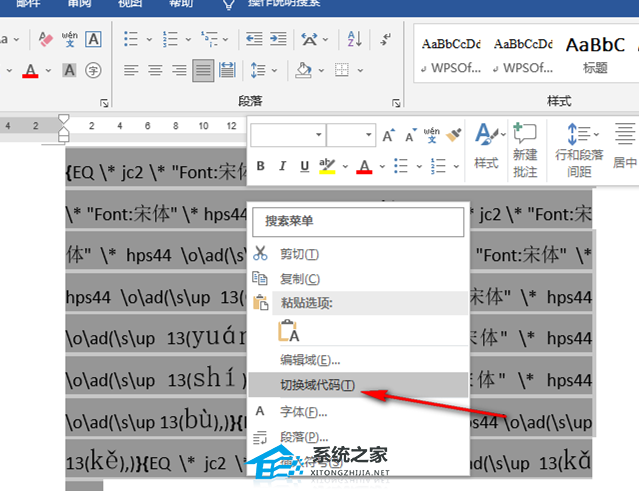Click shrink font icon in mini toolbar

point(410,135)
